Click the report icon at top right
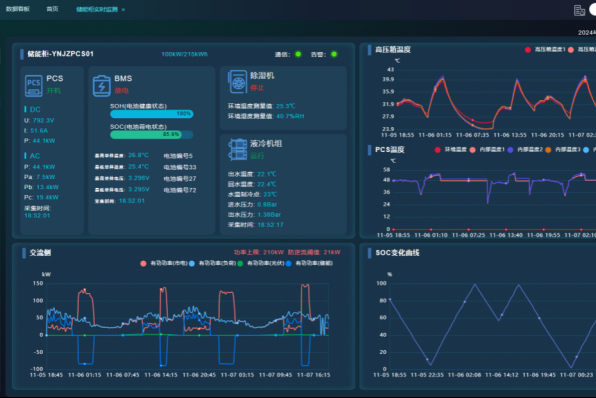Image resolution: width=596 pixels, height=398 pixels. 579,10
